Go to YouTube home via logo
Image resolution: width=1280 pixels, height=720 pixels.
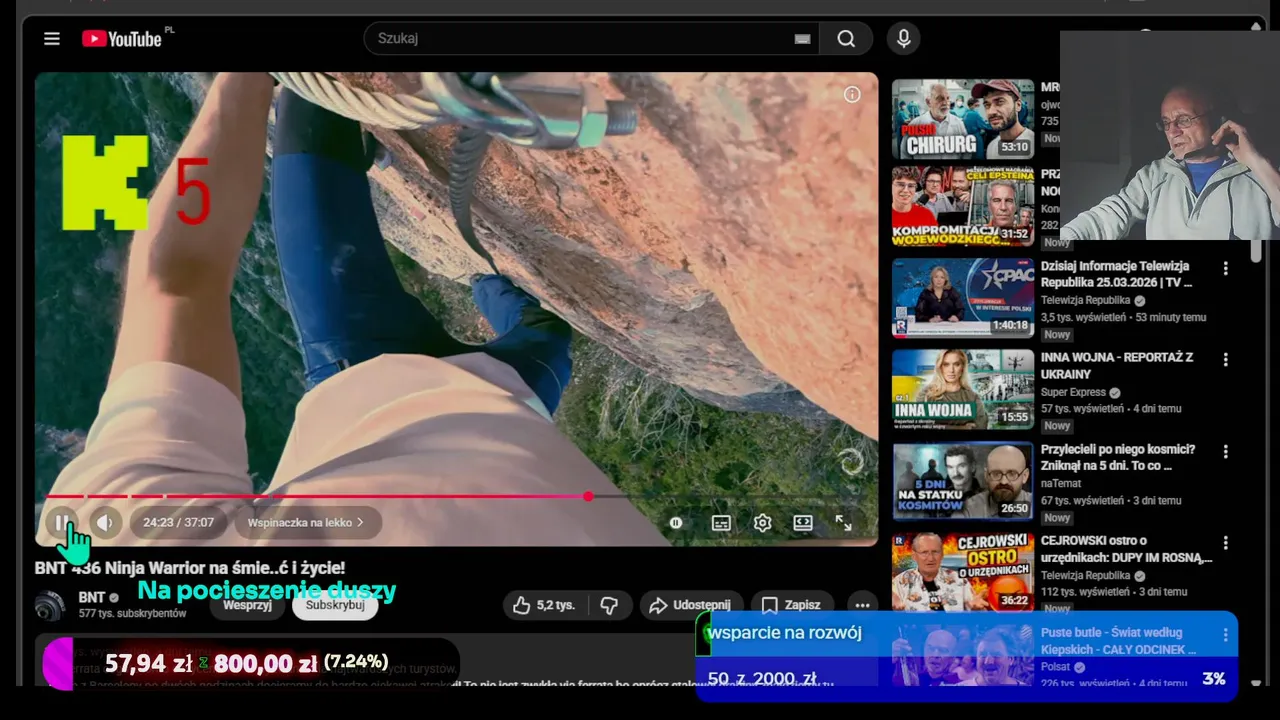[121, 39]
